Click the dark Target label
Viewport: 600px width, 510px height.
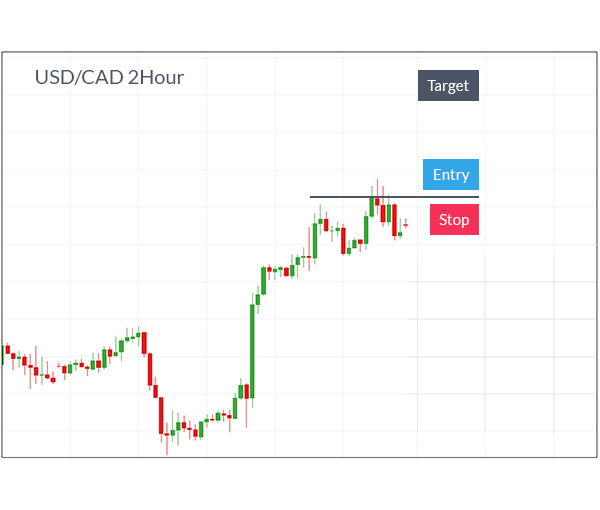point(448,85)
